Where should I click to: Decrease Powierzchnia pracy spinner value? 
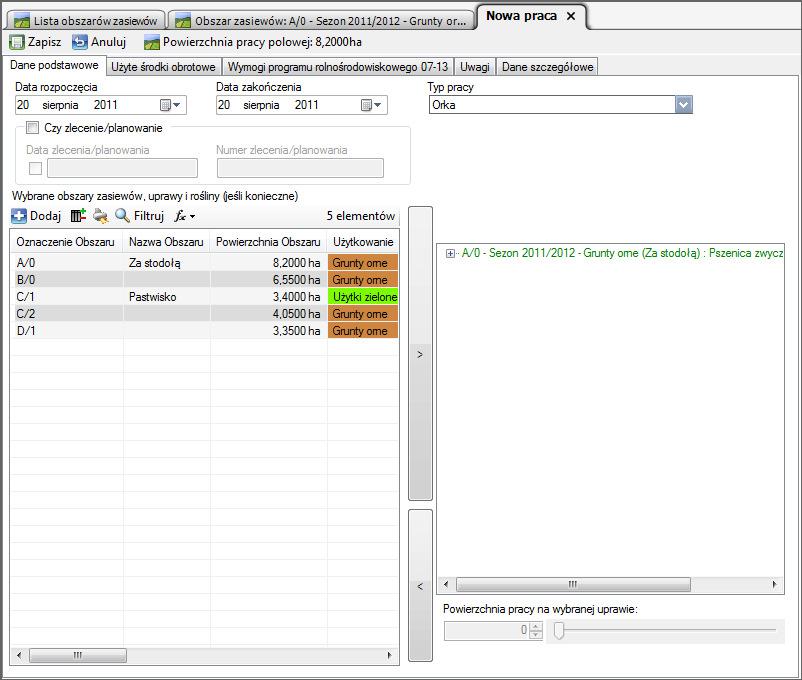536,634
